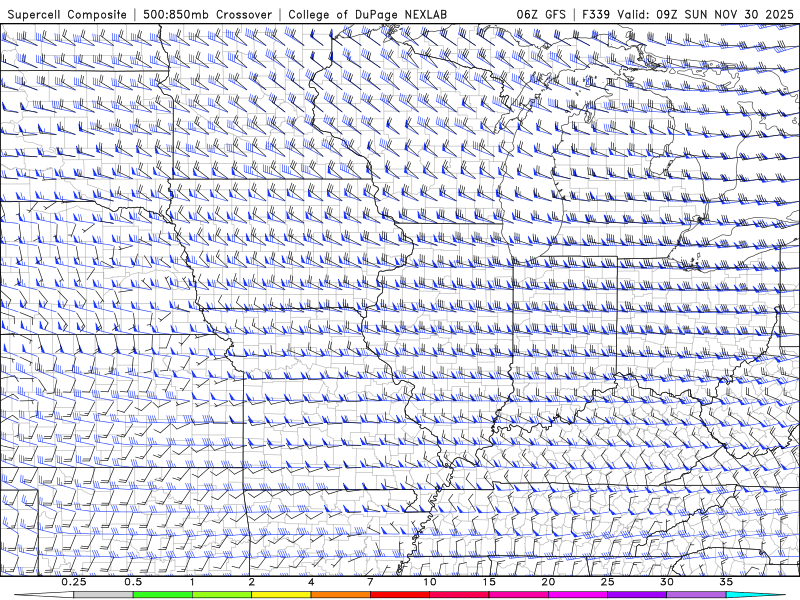This screenshot has width=800, height=600.
Task: Click the "College of DuPage NEXLAB" text
Action: point(368,14)
